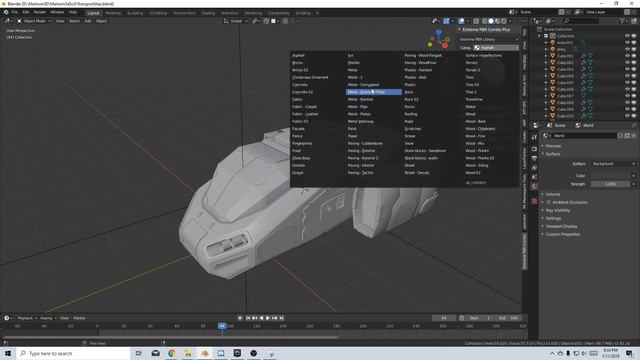Open the Output properties tab icon

coord(534,158)
